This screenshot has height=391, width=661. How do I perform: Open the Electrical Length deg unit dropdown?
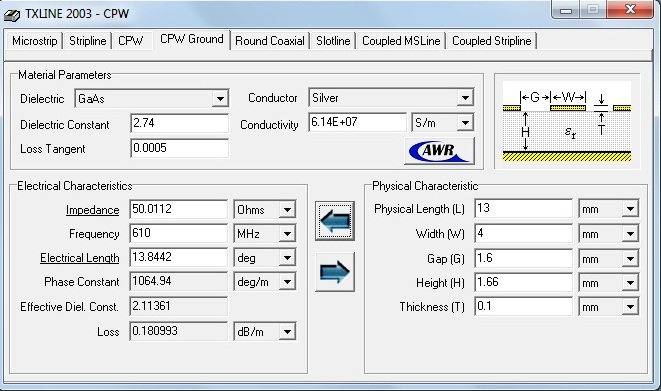tap(265, 257)
